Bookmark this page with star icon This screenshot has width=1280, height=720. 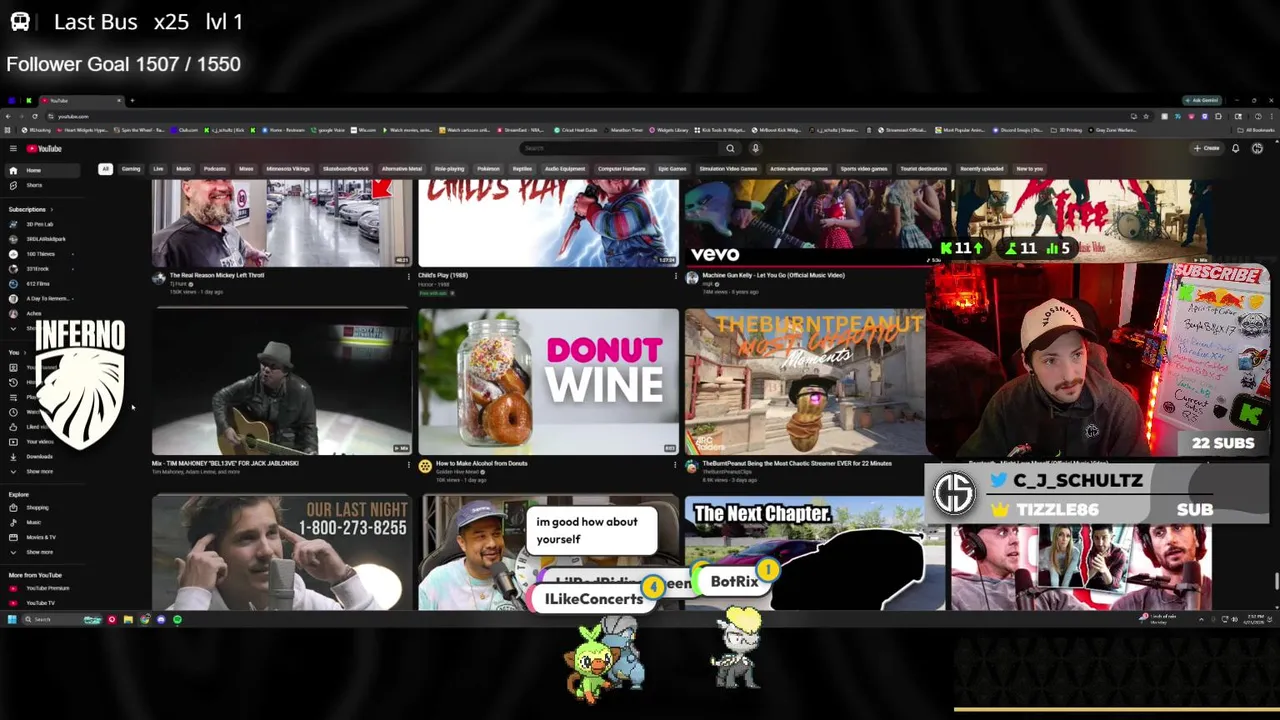click(1146, 116)
